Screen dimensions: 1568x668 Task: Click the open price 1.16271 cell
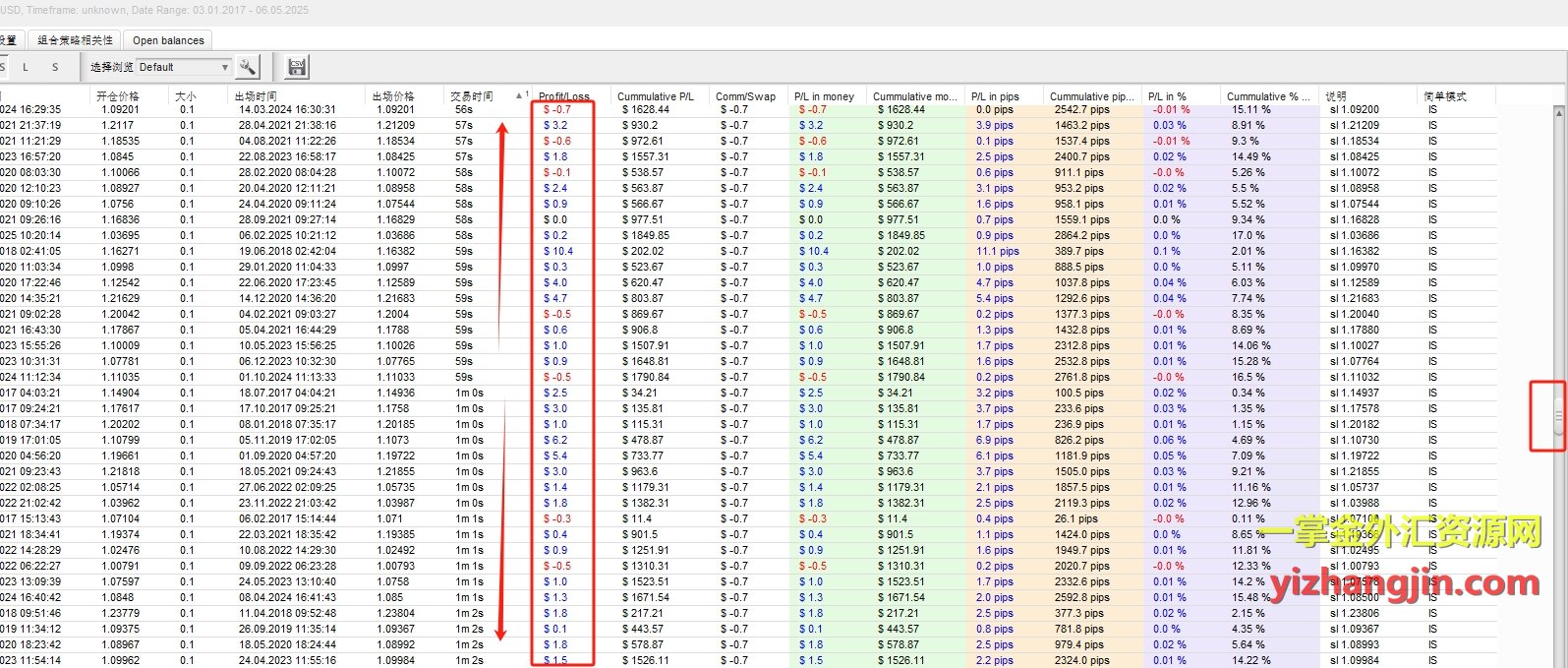pyautogui.click(x=120, y=251)
